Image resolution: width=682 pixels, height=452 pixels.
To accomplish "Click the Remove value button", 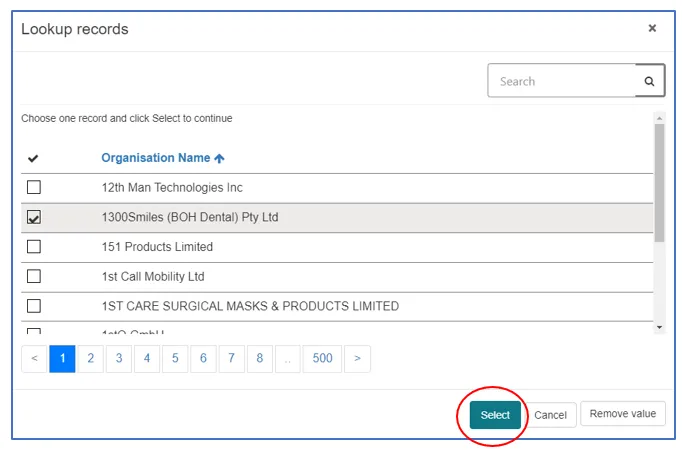I will [x=622, y=414].
